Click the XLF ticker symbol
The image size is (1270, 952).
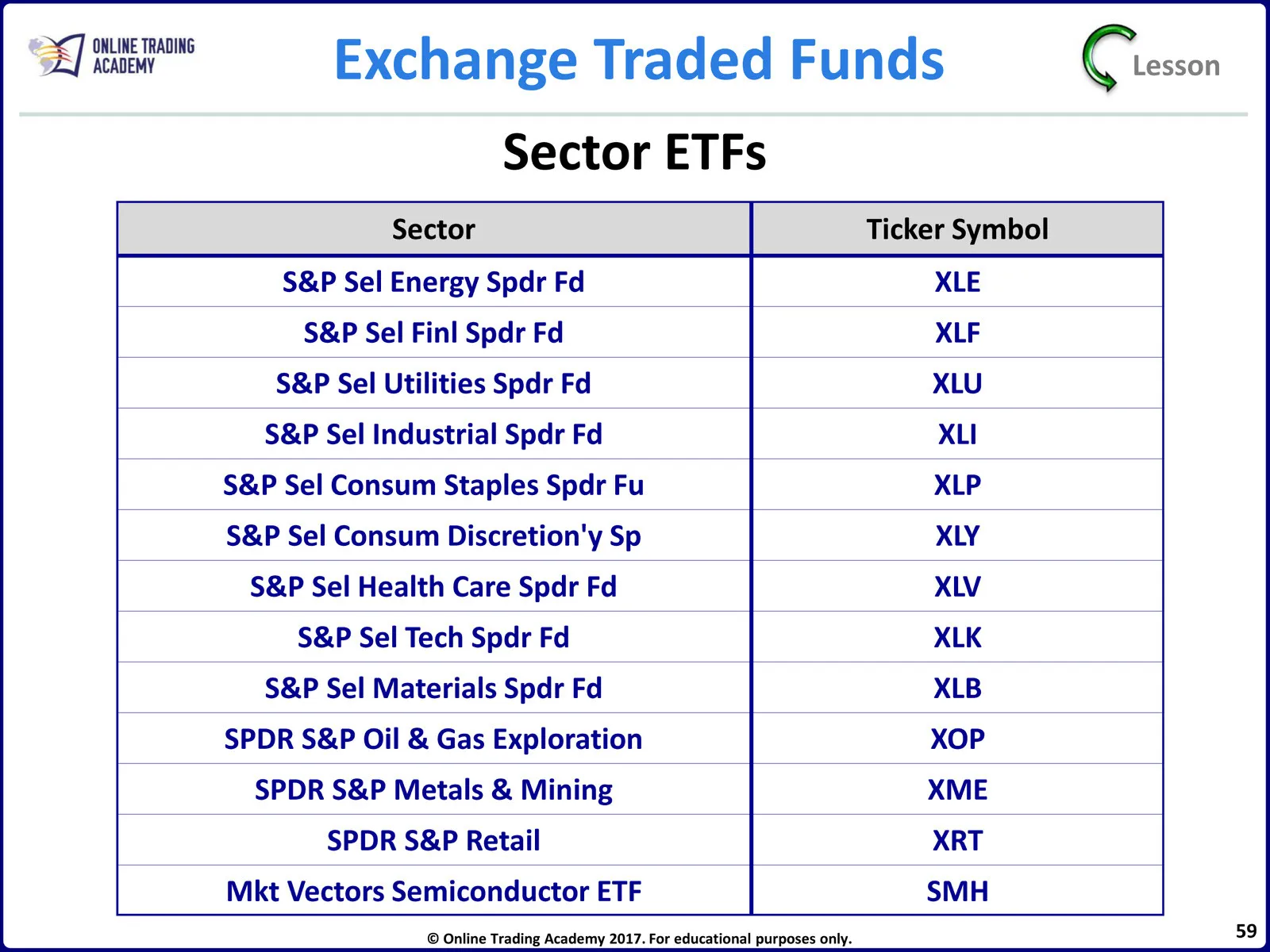[x=957, y=333]
